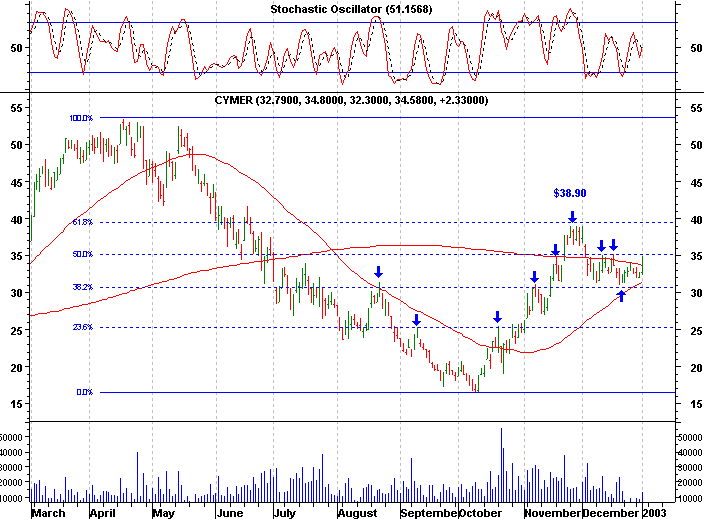Click the blue down arrow below $38.90

(x=572, y=217)
